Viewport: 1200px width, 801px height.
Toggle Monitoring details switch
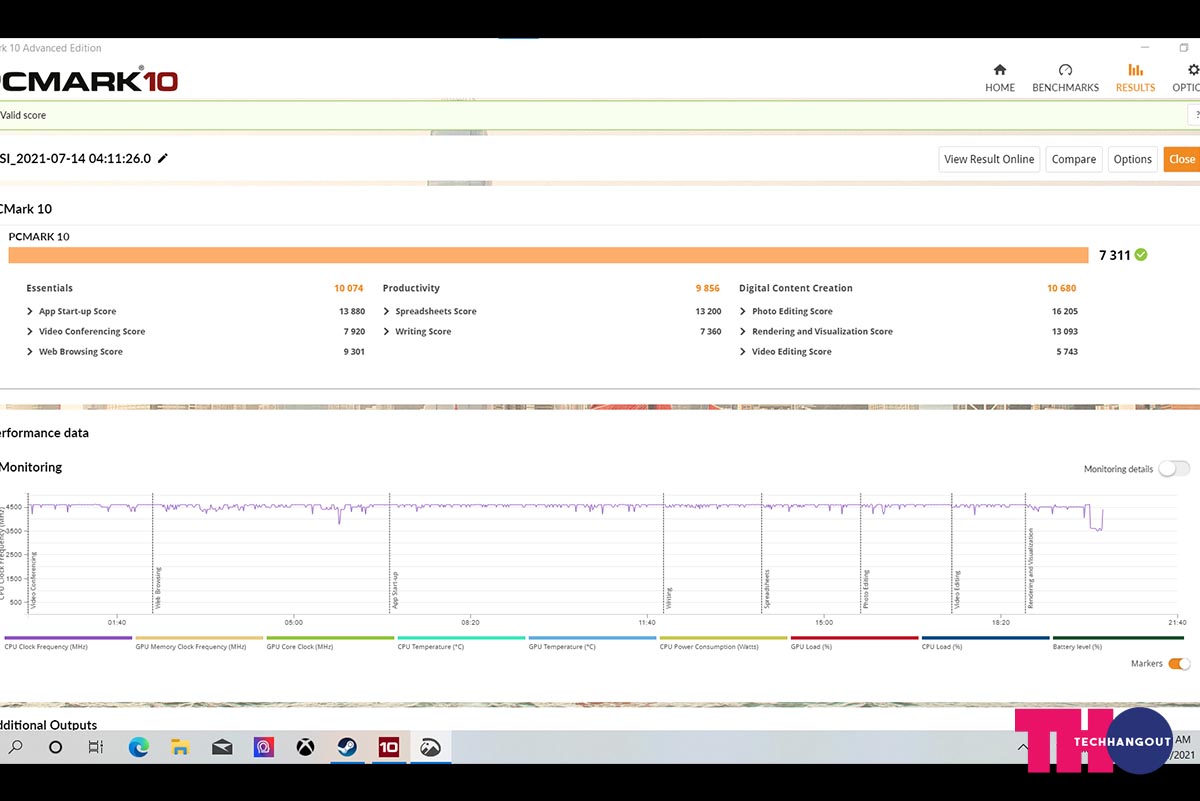(x=1174, y=469)
